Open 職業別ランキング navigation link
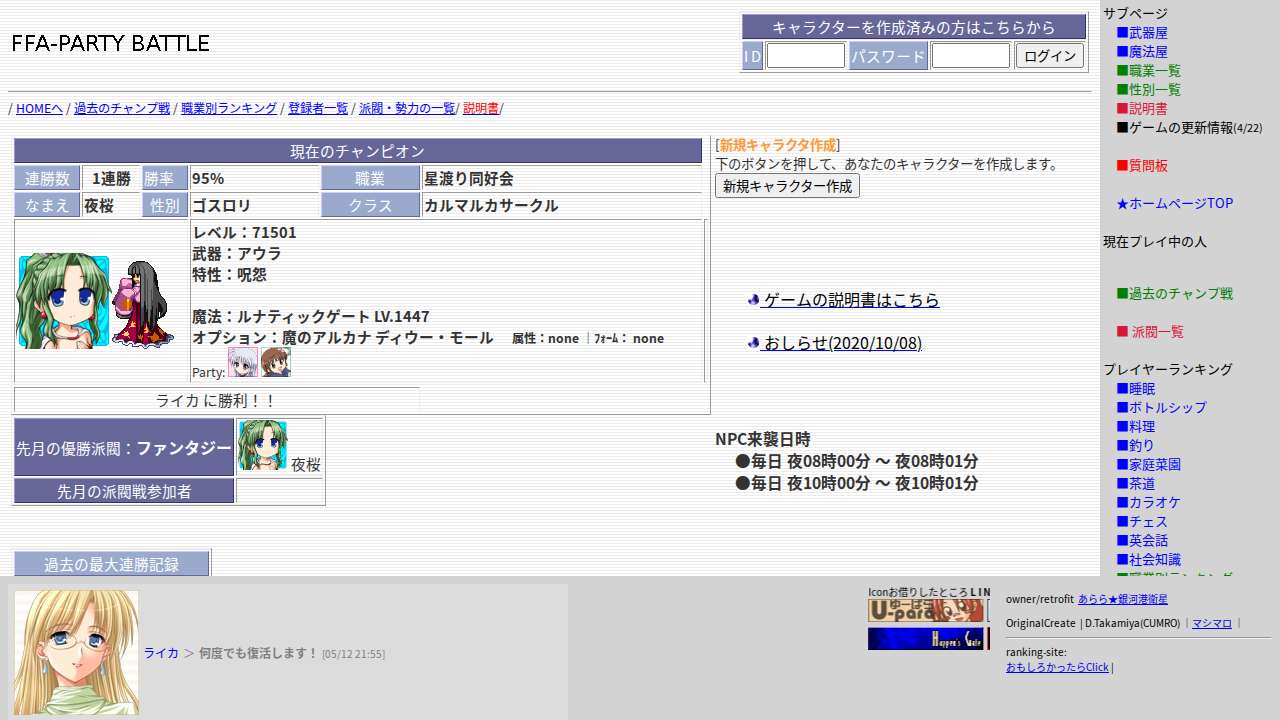The height and width of the screenshot is (720, 1280). (229, 108)
